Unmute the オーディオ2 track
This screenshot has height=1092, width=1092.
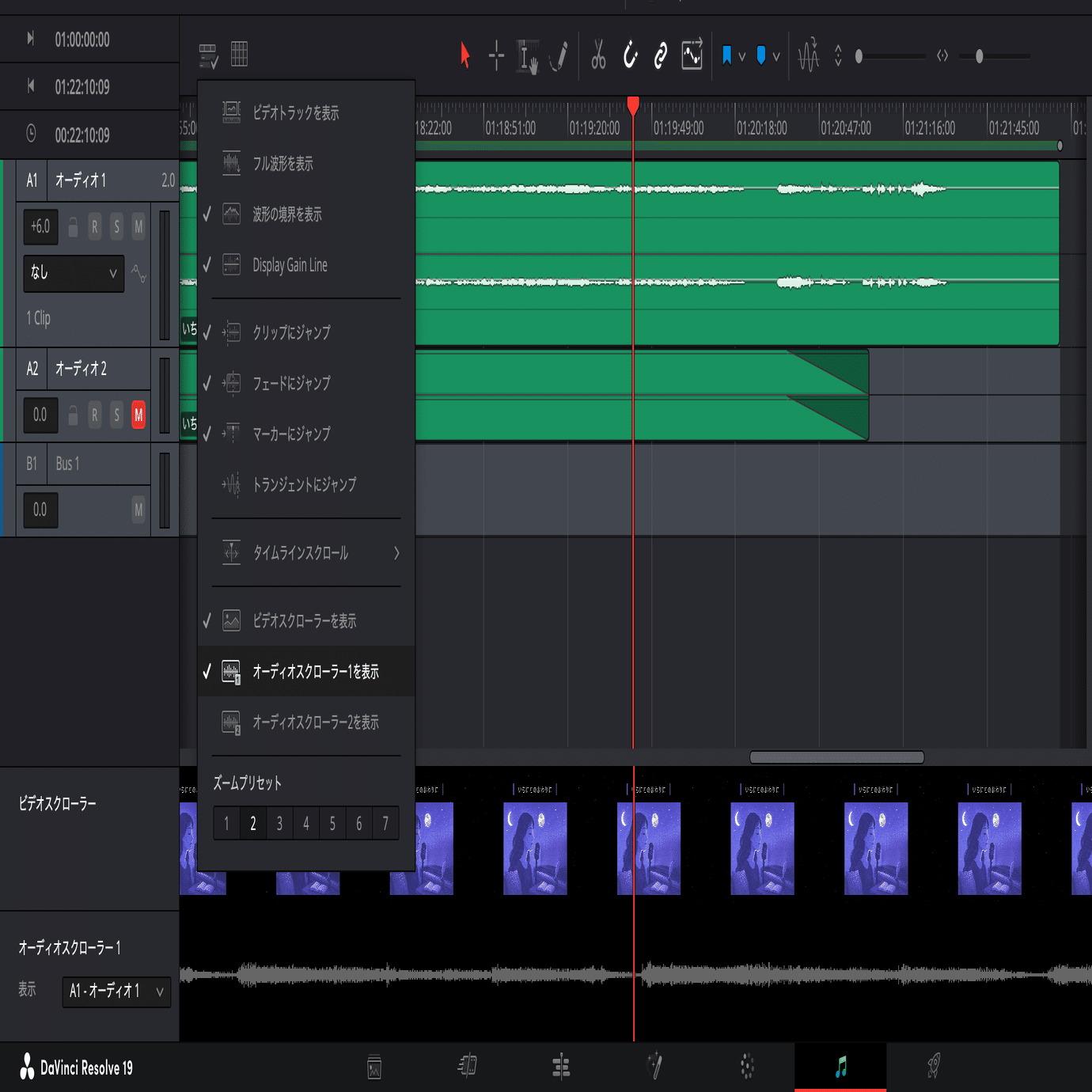coord(138,415)
